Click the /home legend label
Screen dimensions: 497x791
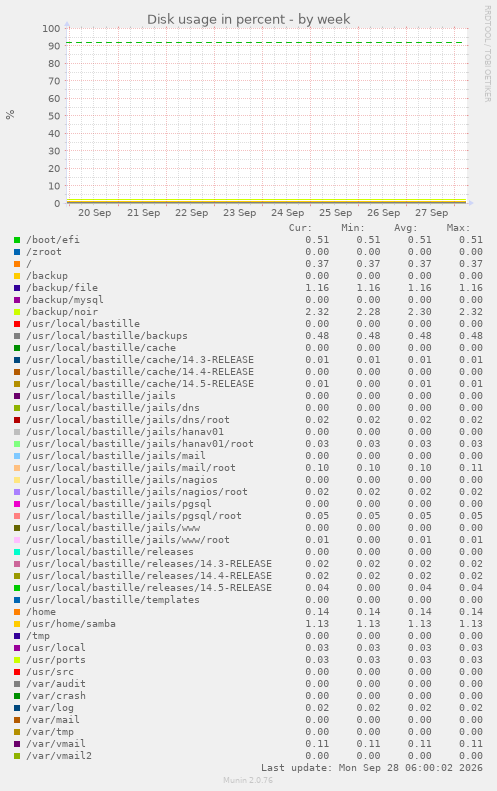pyautogui.click(x=41, y=612)
